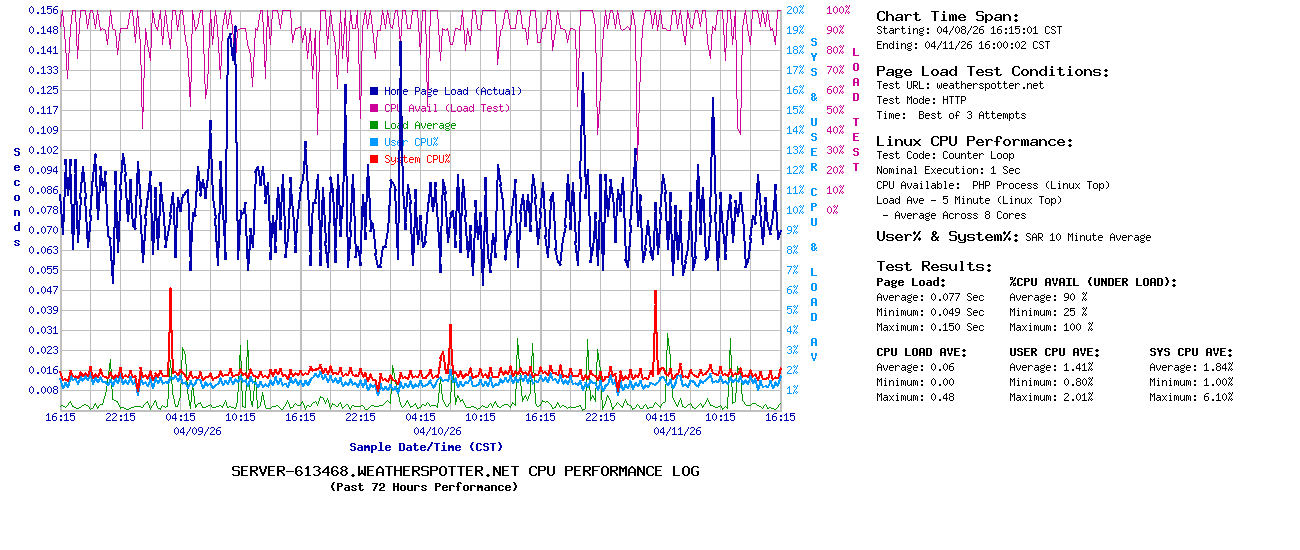Click the green Load Average legend swatch
The width and height of the screenshot is (1300, 550).
point(374,125)
